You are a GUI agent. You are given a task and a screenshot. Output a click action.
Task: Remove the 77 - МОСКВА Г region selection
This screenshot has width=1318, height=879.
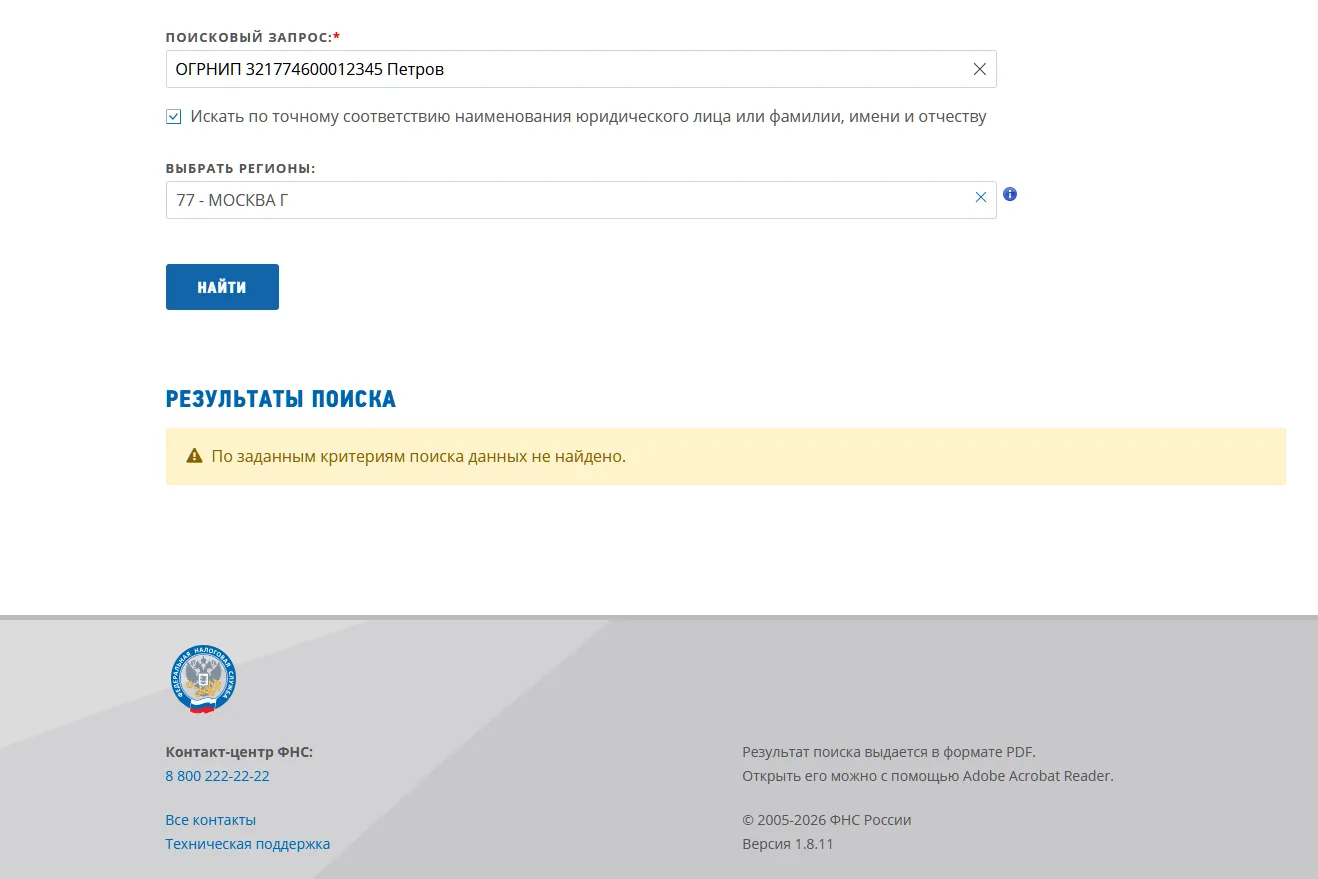pos(981,198)
